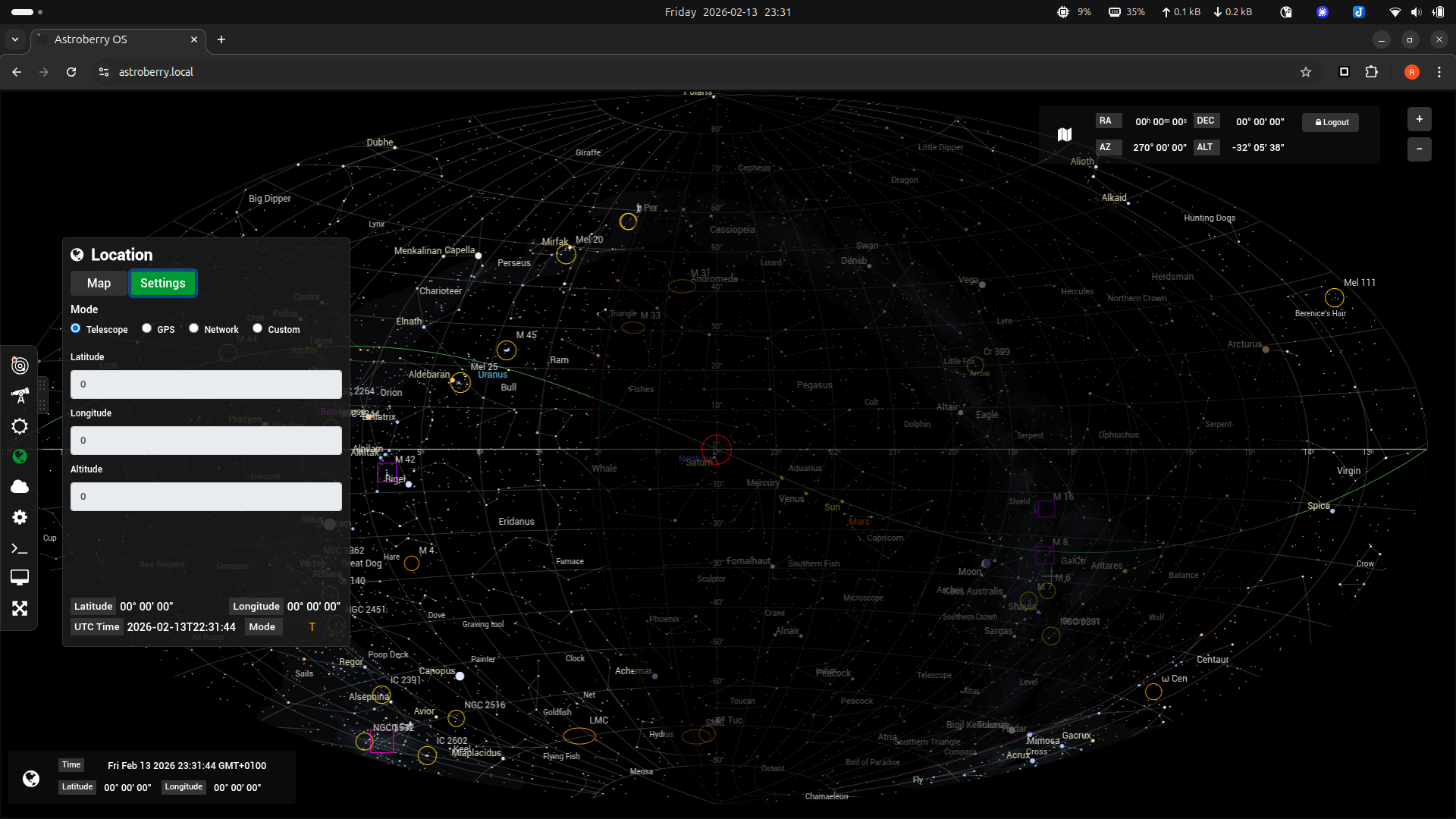Screen dimensions: 1456x819
Task: Toggle fullscreen with arrows icon
Action: pyautogui.click(x=20, y=609)
